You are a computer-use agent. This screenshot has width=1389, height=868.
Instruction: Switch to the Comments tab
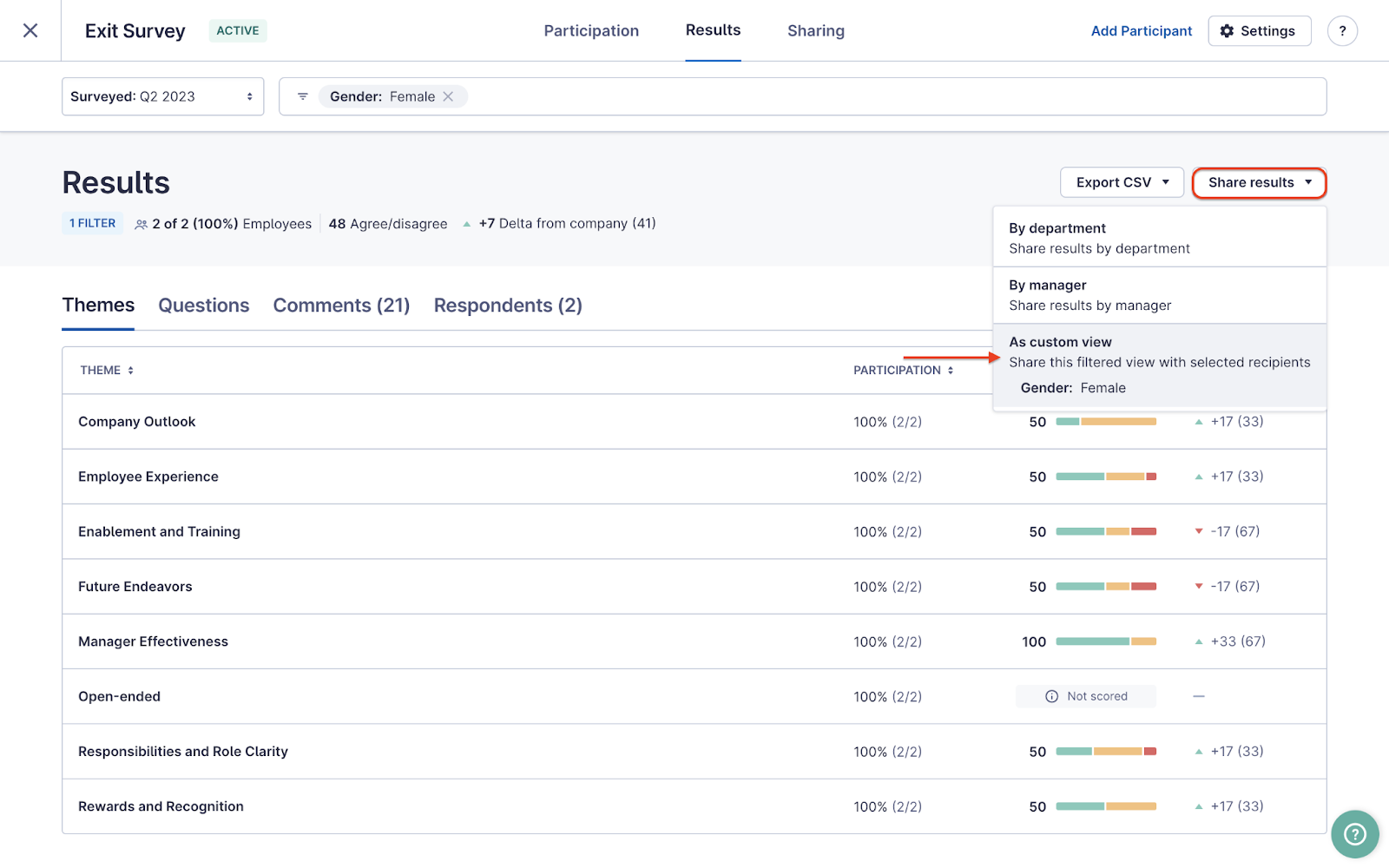tap(341, 305)
